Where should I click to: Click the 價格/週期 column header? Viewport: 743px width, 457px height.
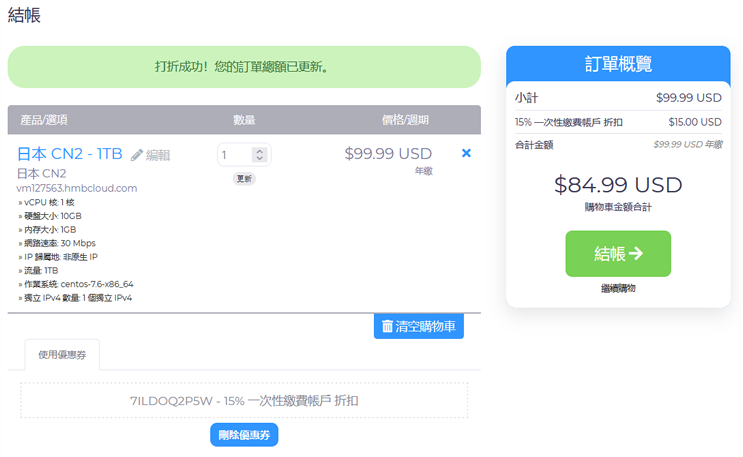pyautogui.click(x=405, y=120)
